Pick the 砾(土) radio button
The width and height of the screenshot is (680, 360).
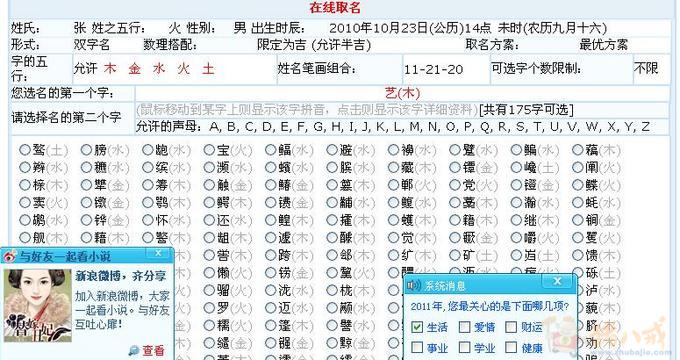pyautogui.click(x=578, y=273)
